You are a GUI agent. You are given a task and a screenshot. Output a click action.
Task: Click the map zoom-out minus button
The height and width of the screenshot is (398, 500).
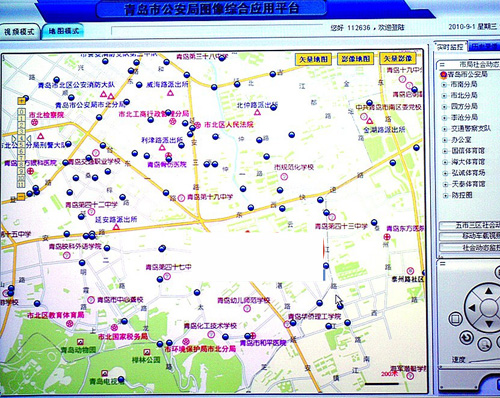(x=21, y=197)
